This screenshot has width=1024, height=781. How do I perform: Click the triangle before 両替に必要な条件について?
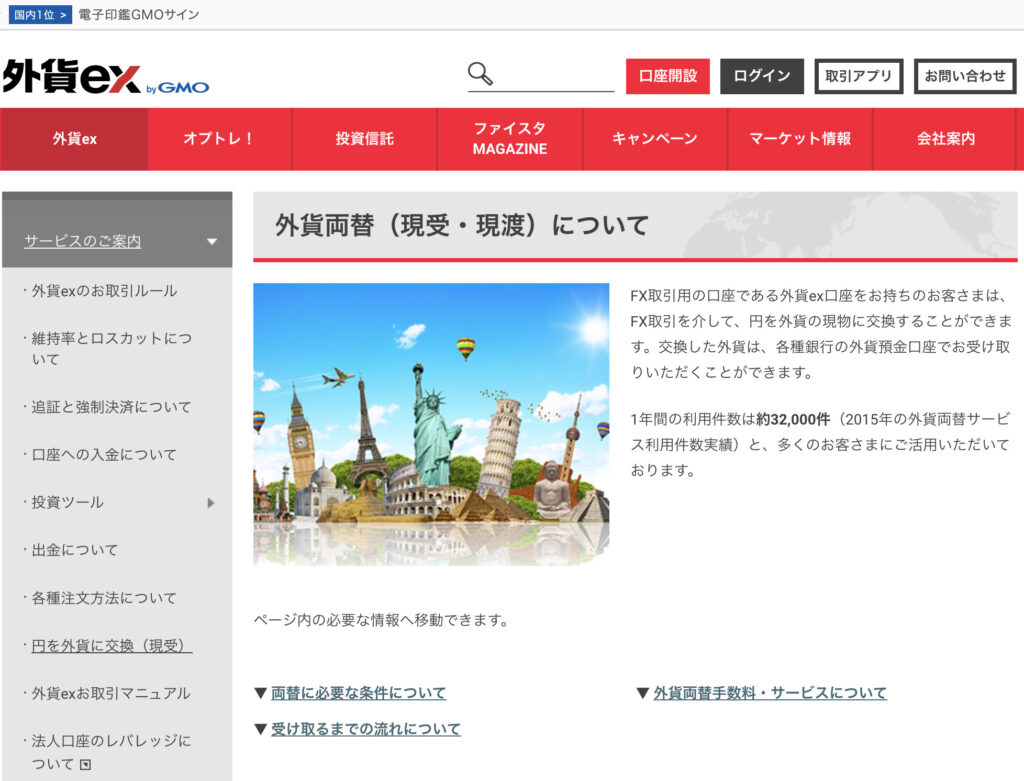[261, 693]
